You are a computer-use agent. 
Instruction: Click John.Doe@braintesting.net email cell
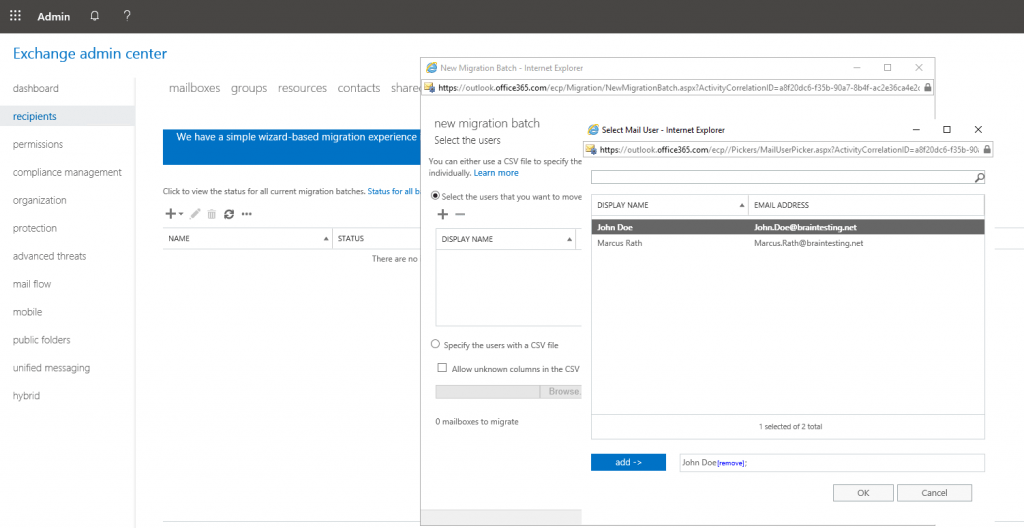[805, 227]
